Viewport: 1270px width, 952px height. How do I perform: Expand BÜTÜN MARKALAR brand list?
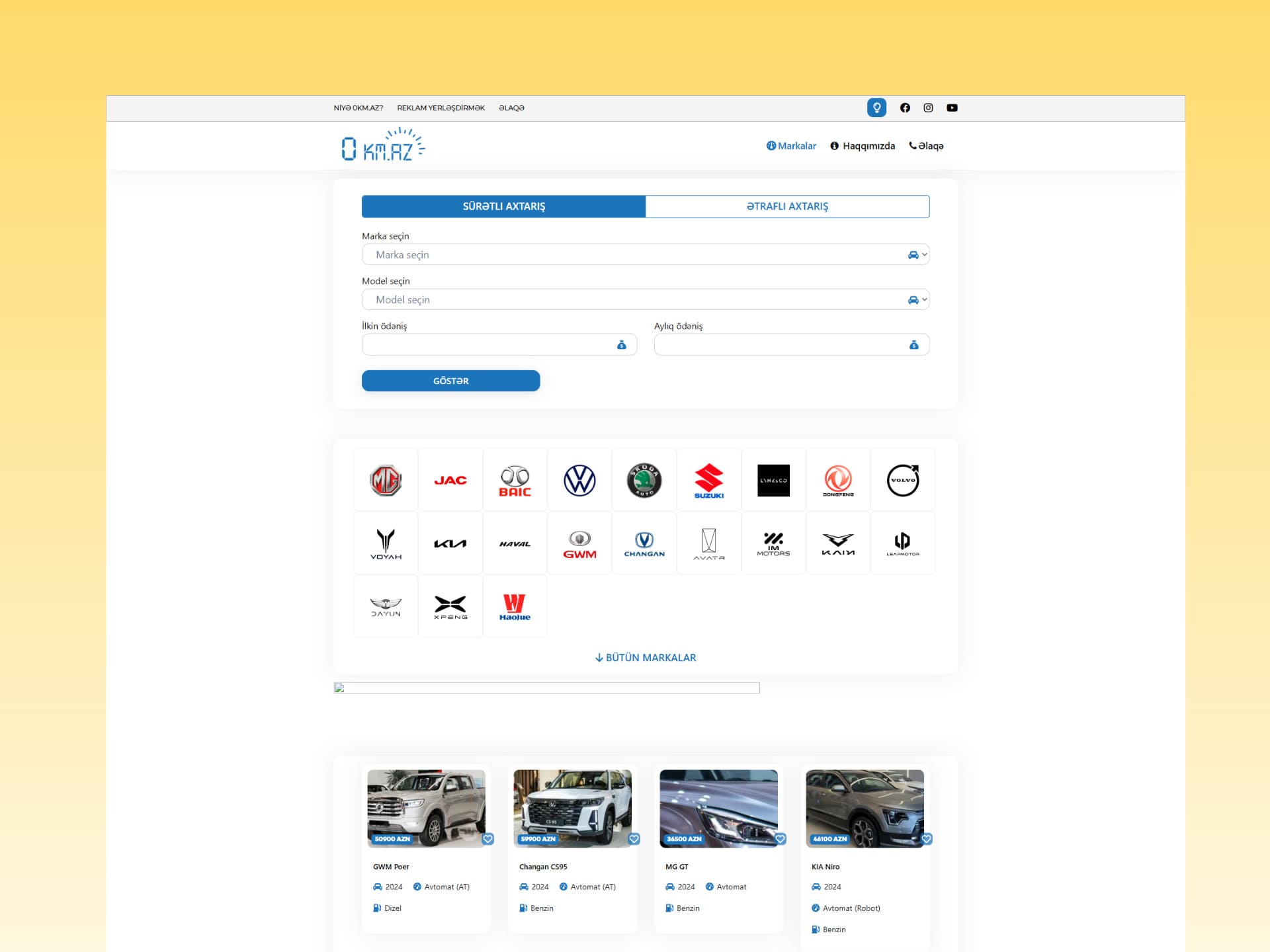[646, 658]
